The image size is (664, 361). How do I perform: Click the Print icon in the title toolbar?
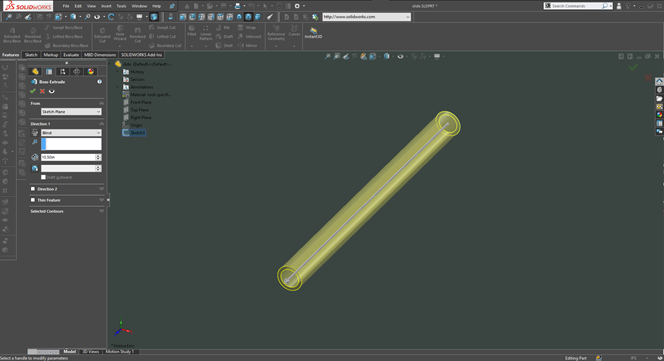pos(237,6)
